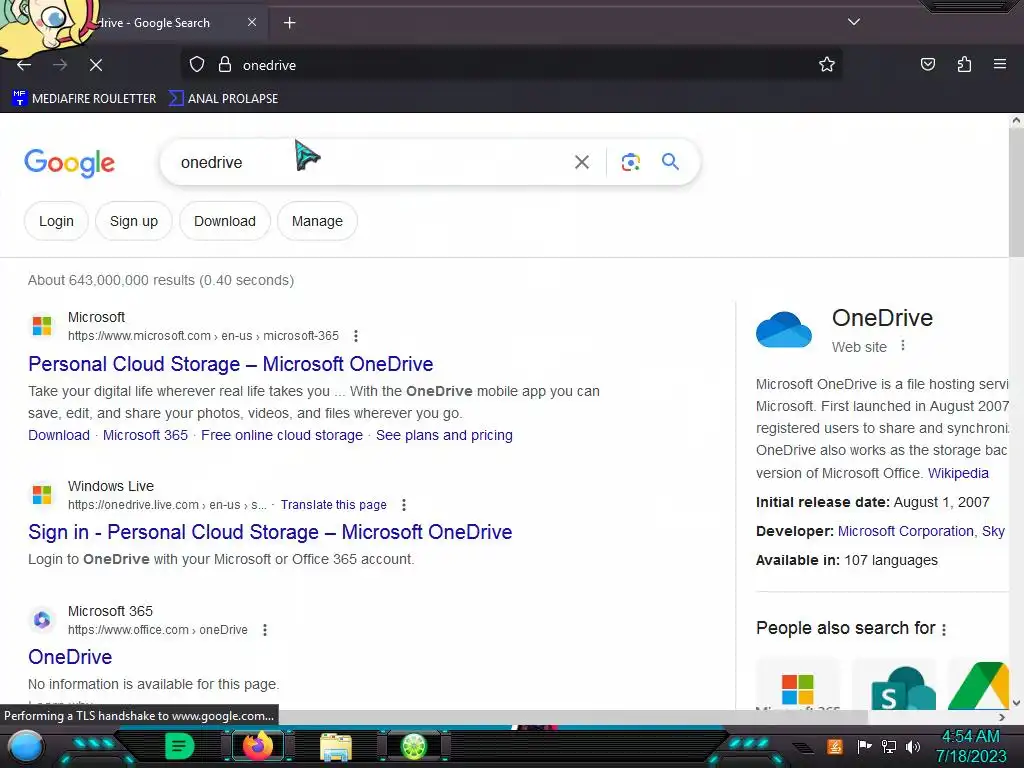Click the site security padlock icon
Screen dimensions: 1024x768
[225, 64]
